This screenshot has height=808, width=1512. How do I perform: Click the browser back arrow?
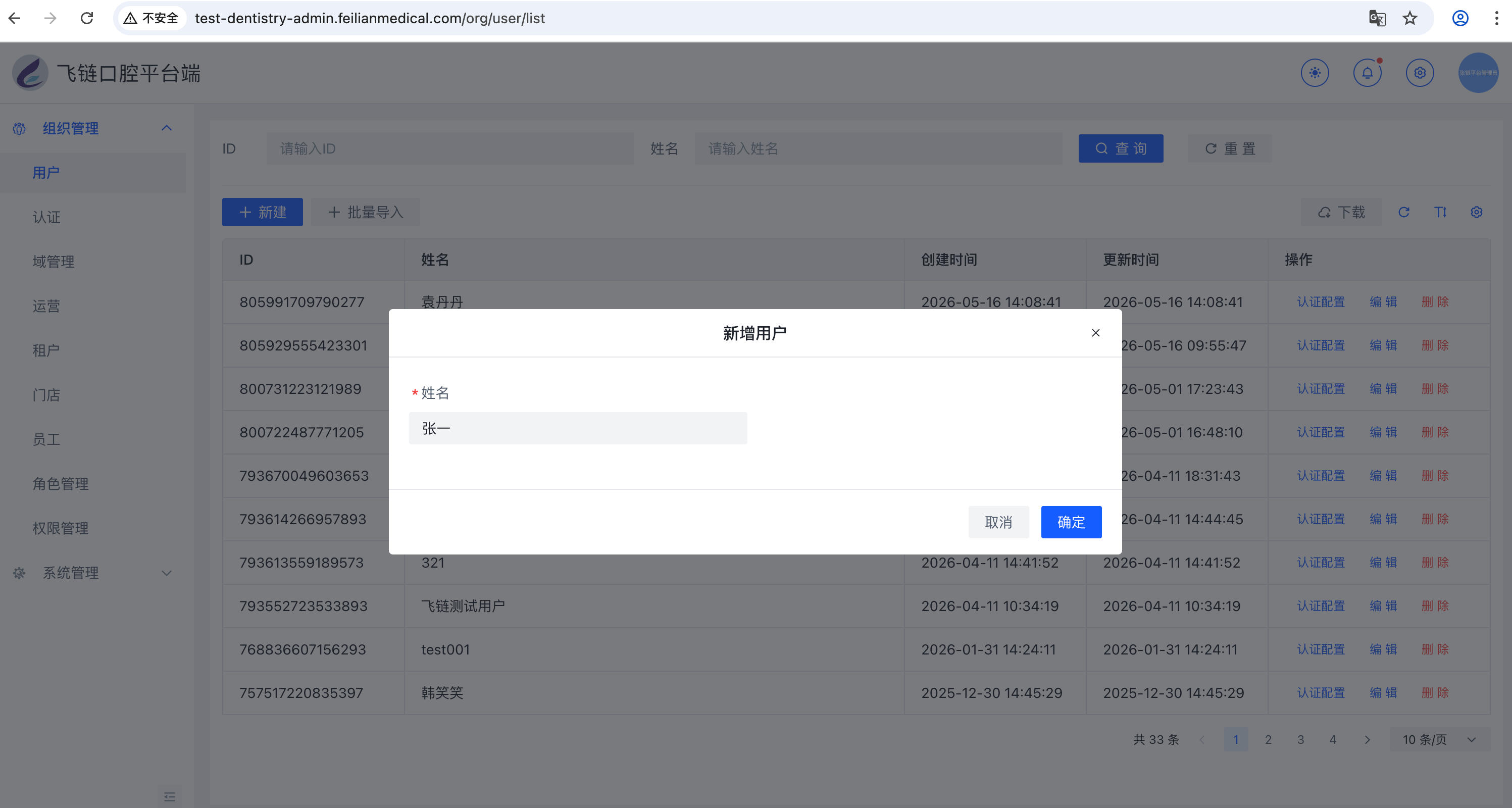[15, 18]
